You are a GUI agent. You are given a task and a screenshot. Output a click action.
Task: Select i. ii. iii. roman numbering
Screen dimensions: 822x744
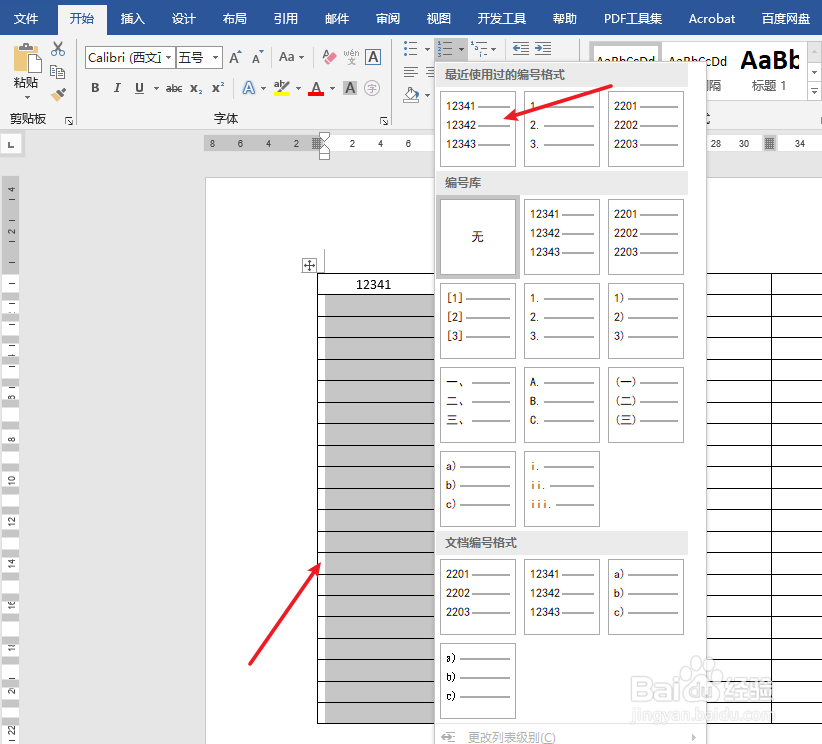561,489
